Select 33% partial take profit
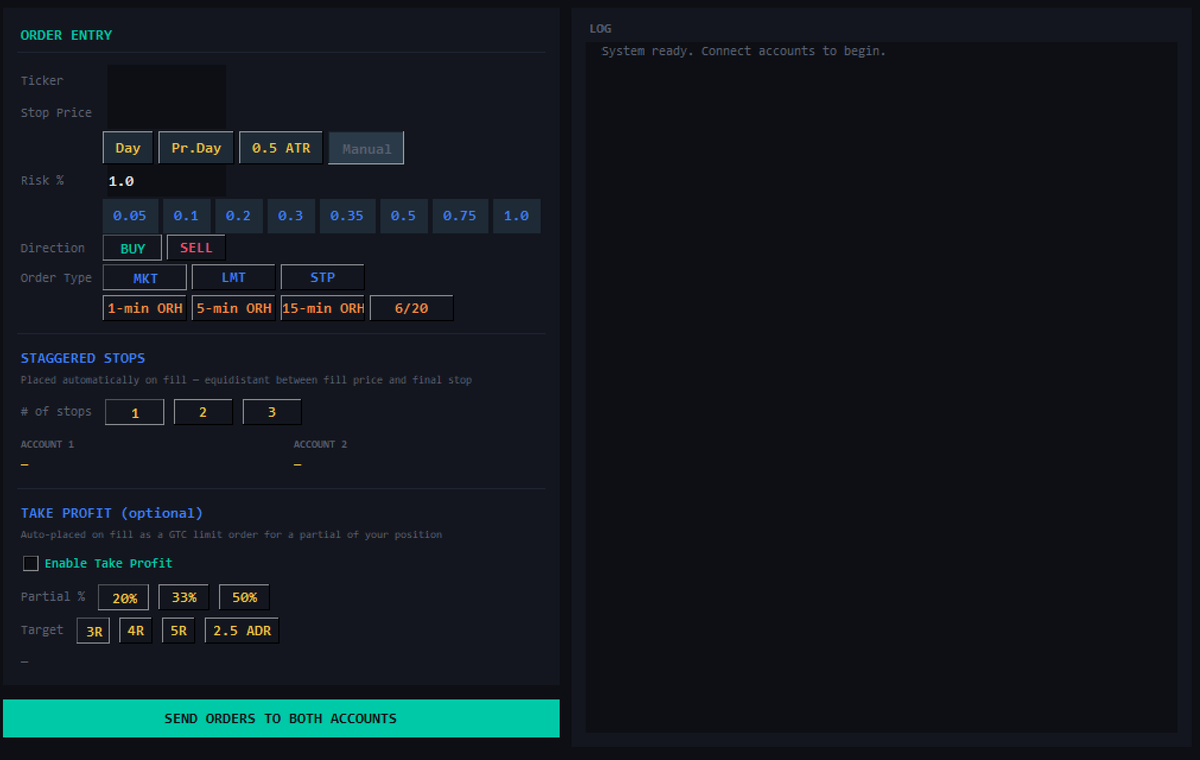The image size is (1200, 760). [184, 597]
